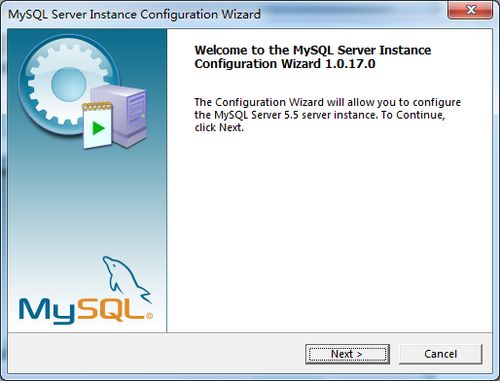Viewport: 500px width, 381px height.
Task: Click the center circle of the gear
Action: click(x=69, y=84)
